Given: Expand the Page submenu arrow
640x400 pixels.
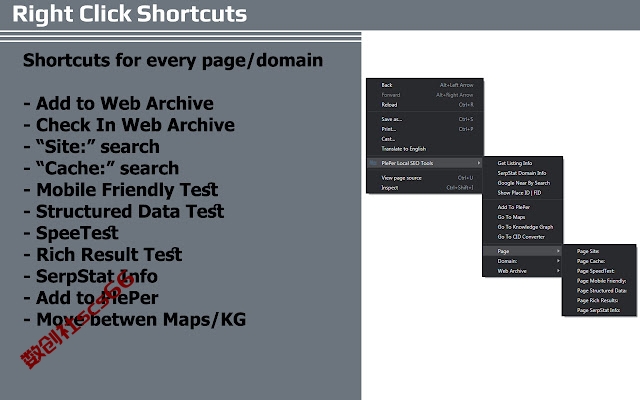Looking at the screenshot, I should [558, 251].
